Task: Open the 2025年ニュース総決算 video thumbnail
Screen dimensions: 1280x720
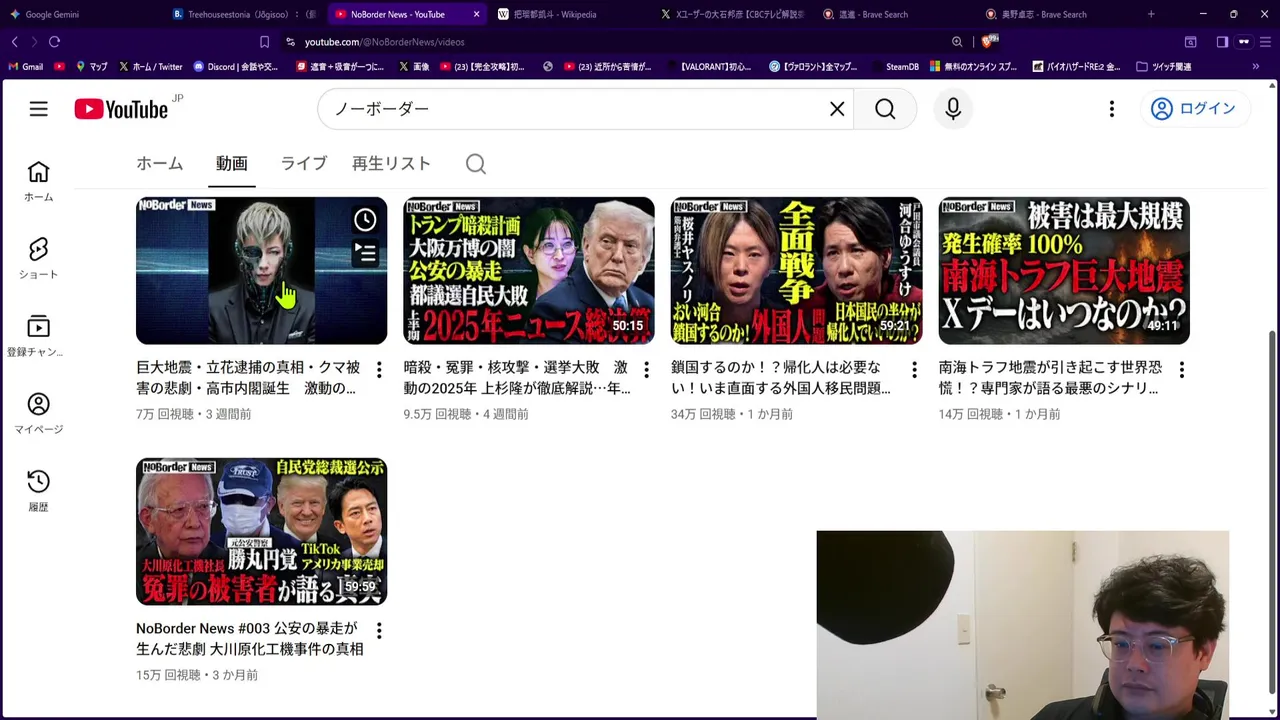Action: click(529, 270)
